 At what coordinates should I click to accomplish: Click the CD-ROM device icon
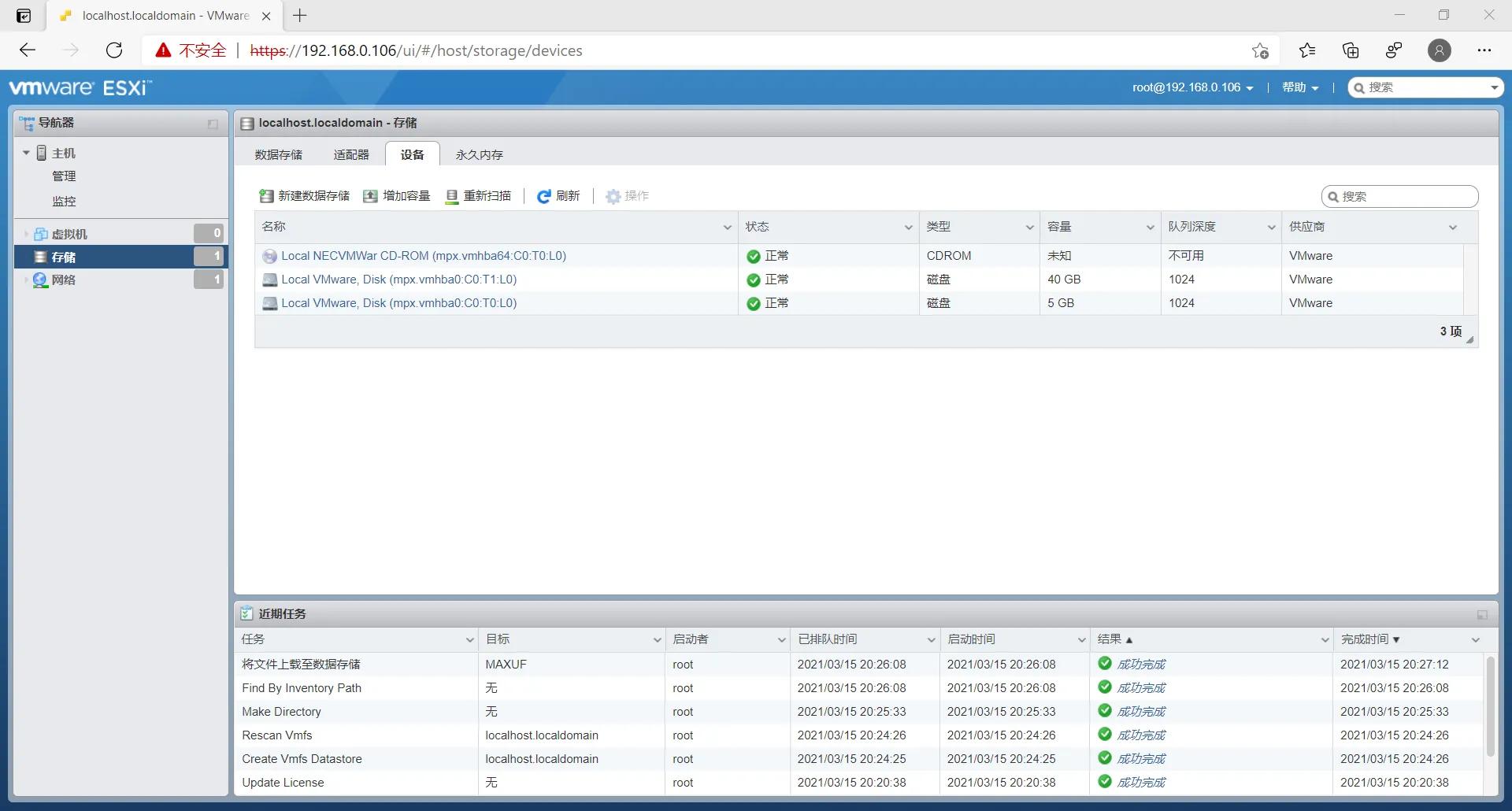[x=270, y=256]
